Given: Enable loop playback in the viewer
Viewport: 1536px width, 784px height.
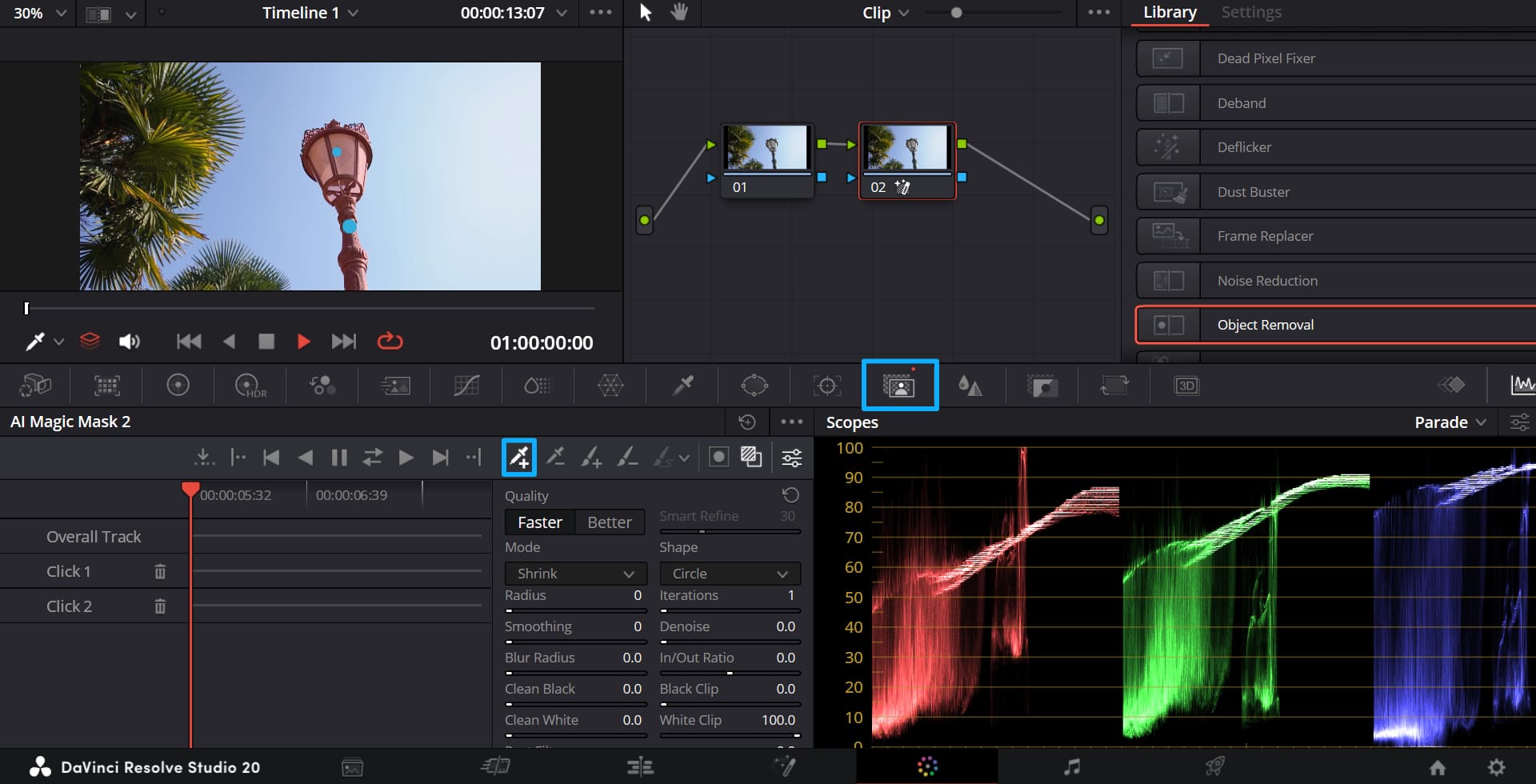Looking at the screenshot, I should click(x=390, y=341).
